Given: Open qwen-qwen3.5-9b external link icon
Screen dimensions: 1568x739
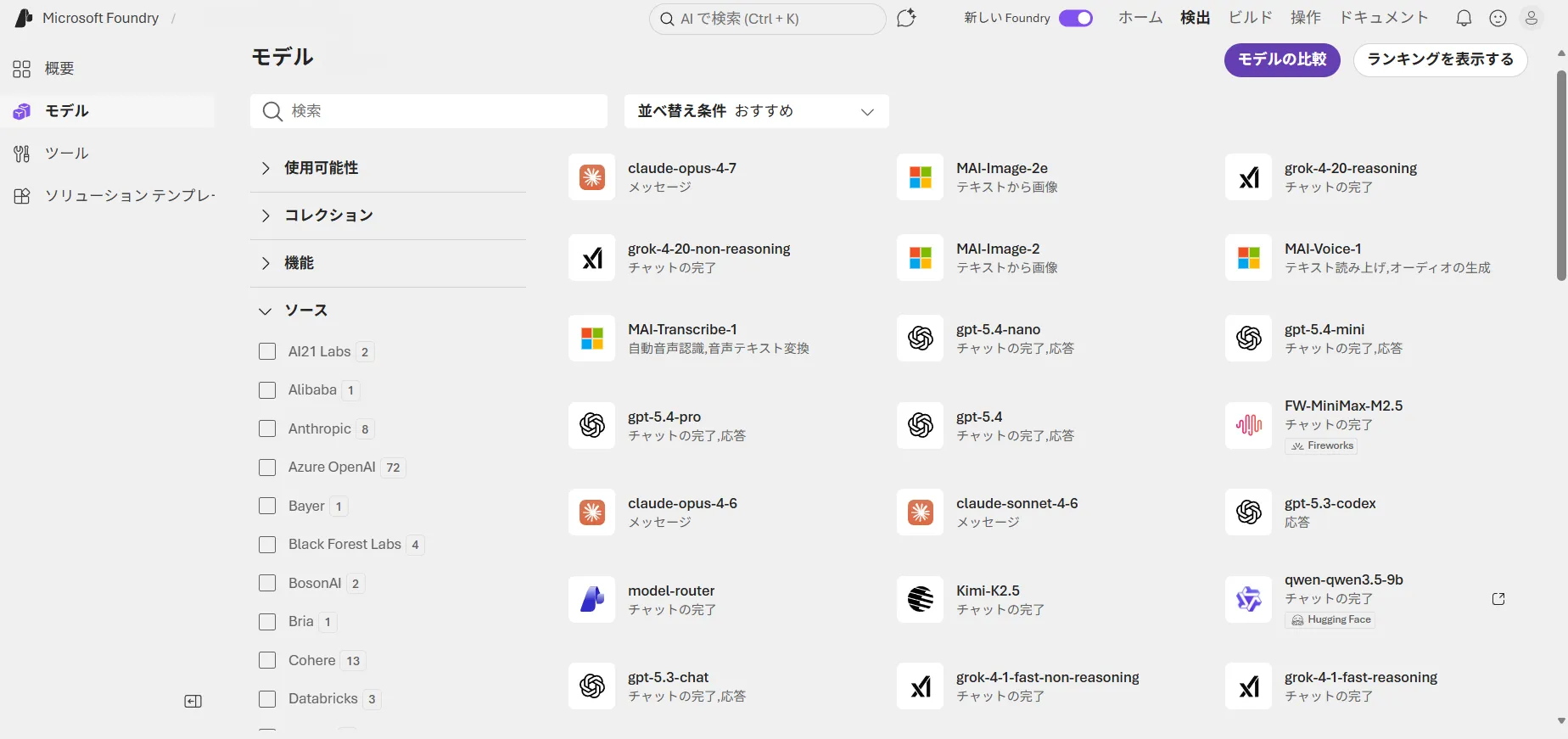Looking at the screenshot, I should point(1498,599).
